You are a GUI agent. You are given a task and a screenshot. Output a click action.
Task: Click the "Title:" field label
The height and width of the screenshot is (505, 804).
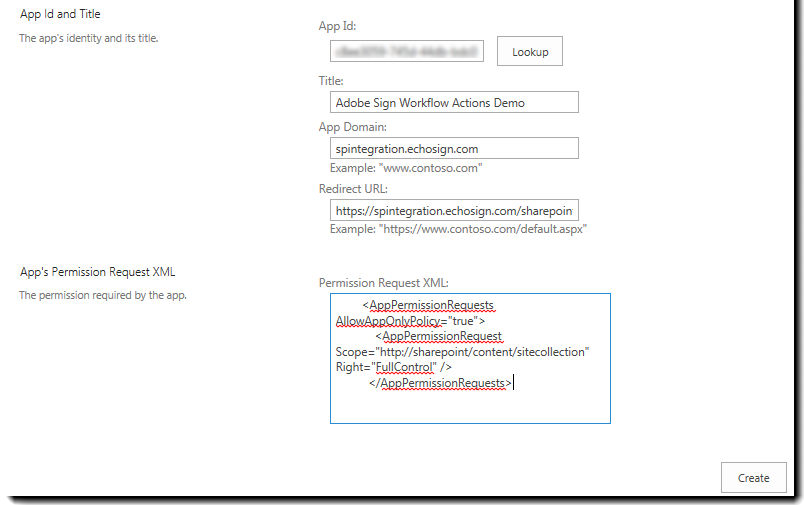point(331,80)
